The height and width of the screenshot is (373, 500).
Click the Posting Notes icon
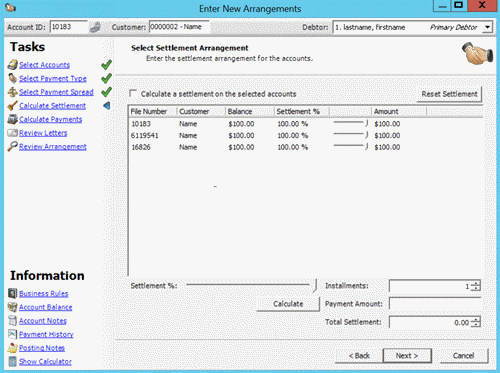click(13, 348)
